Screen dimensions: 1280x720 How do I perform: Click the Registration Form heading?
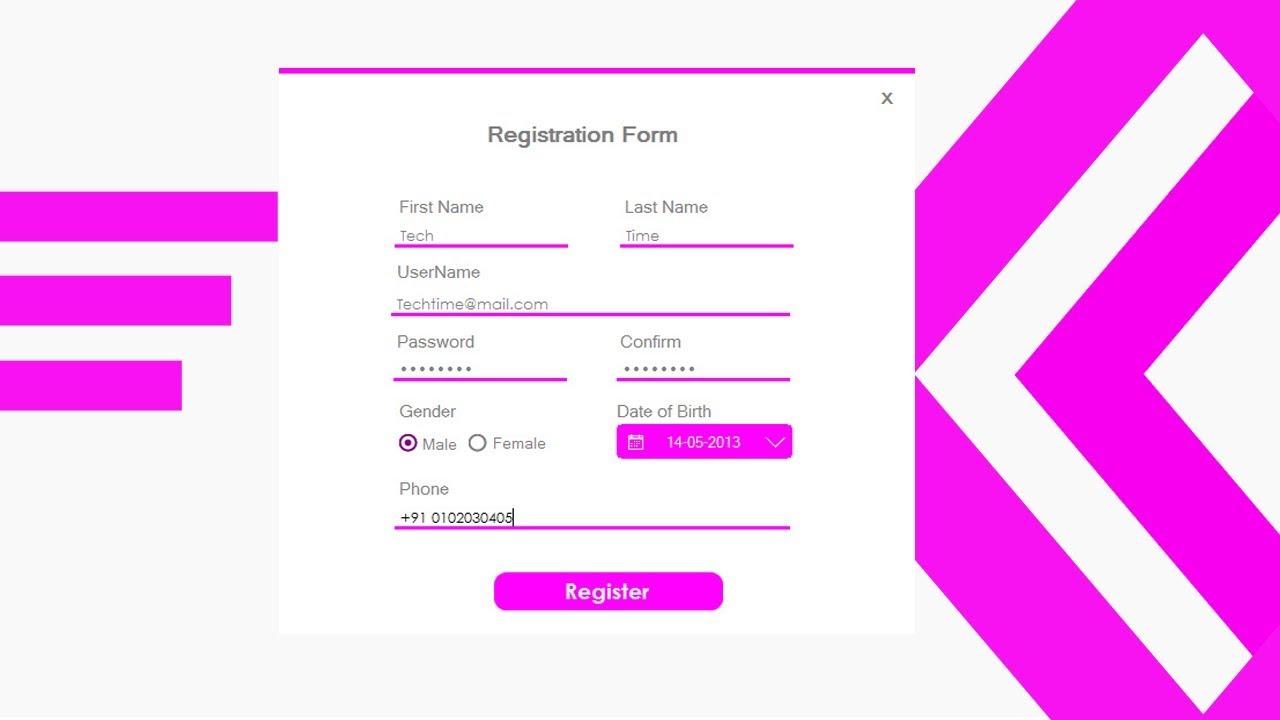(x=583, y=135)
